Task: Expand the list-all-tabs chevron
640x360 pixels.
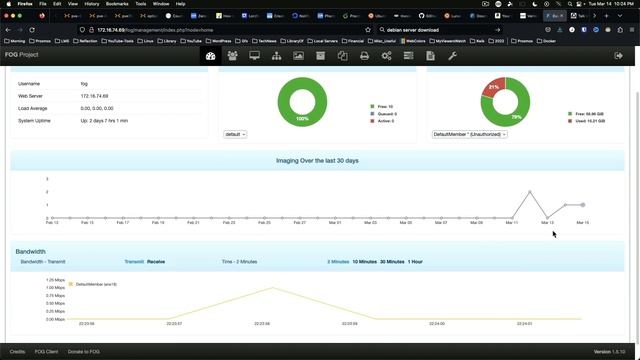Action: 620,16
